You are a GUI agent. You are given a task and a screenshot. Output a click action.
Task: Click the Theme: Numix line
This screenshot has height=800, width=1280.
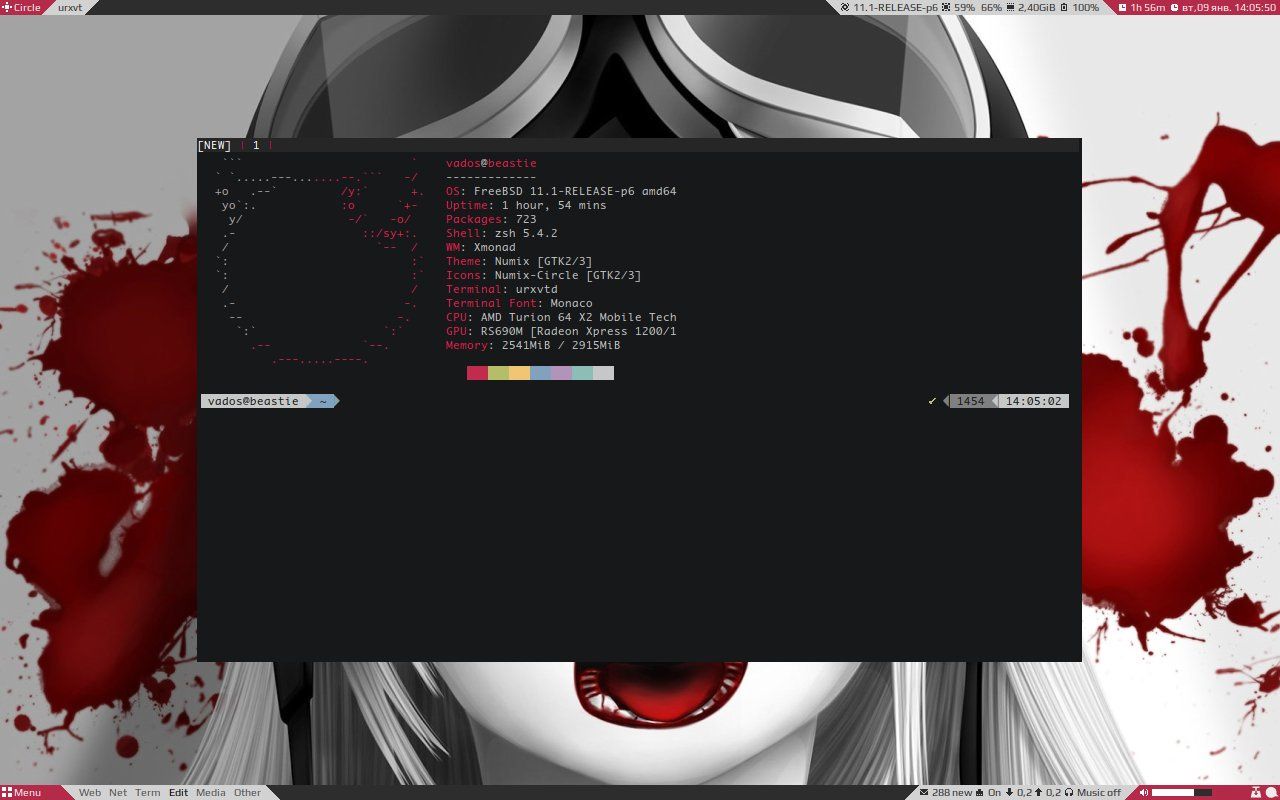(x=519, y=261)
